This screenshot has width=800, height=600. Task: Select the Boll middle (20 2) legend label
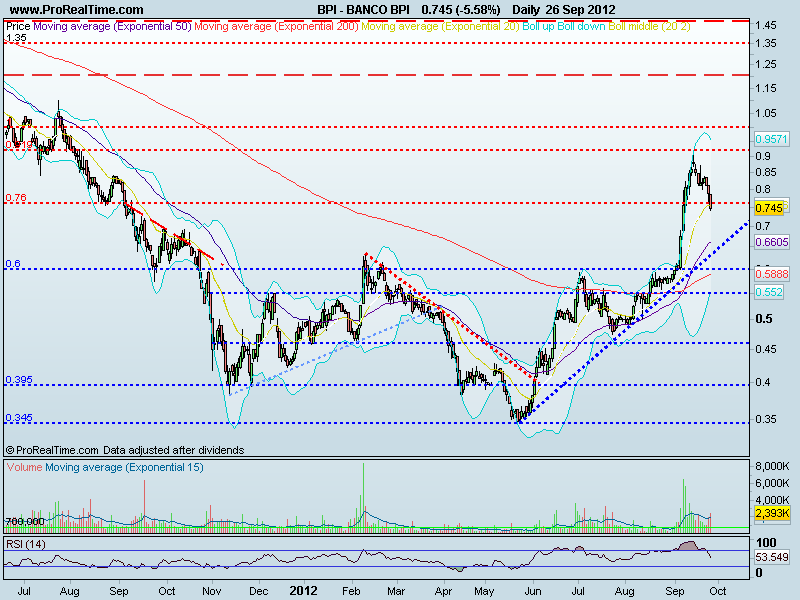649,26
